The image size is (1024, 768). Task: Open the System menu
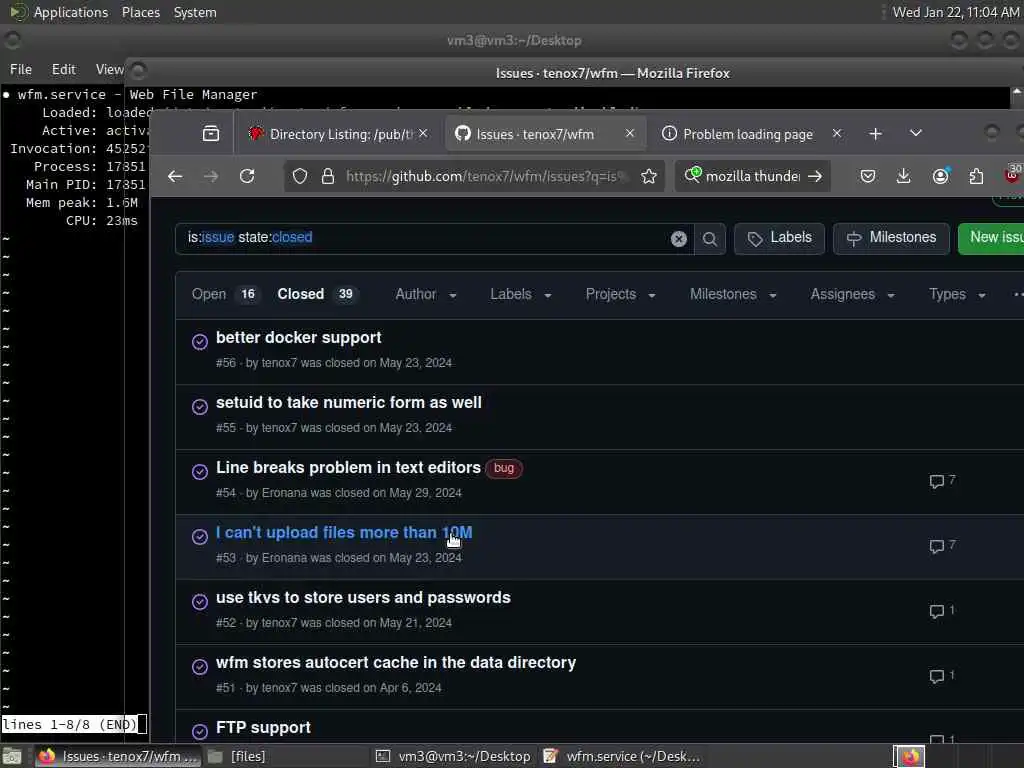[x=195, y=12]
